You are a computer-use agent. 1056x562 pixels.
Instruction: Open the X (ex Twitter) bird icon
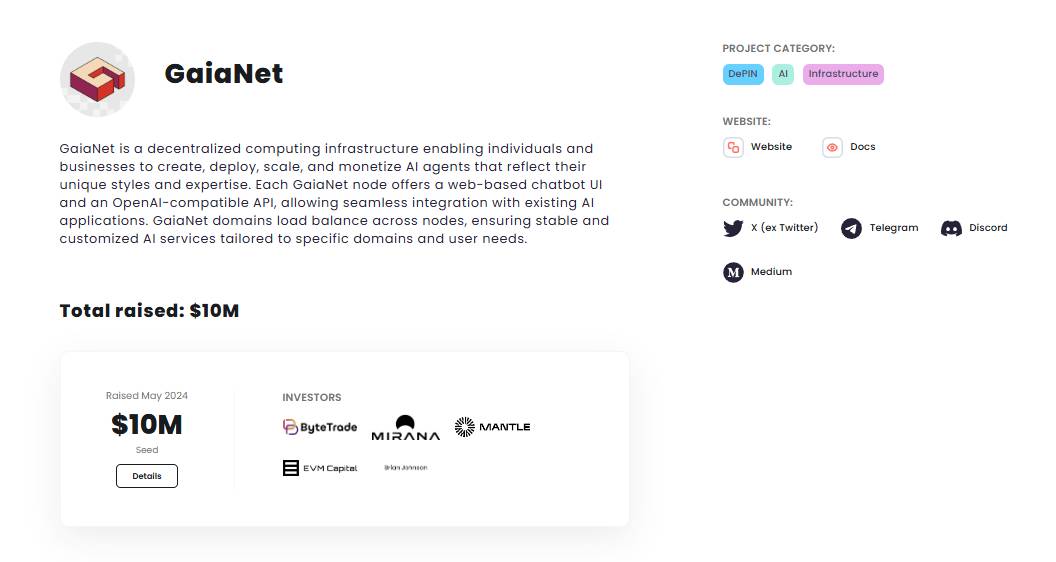pyautogui.click(x=733, y=228)
